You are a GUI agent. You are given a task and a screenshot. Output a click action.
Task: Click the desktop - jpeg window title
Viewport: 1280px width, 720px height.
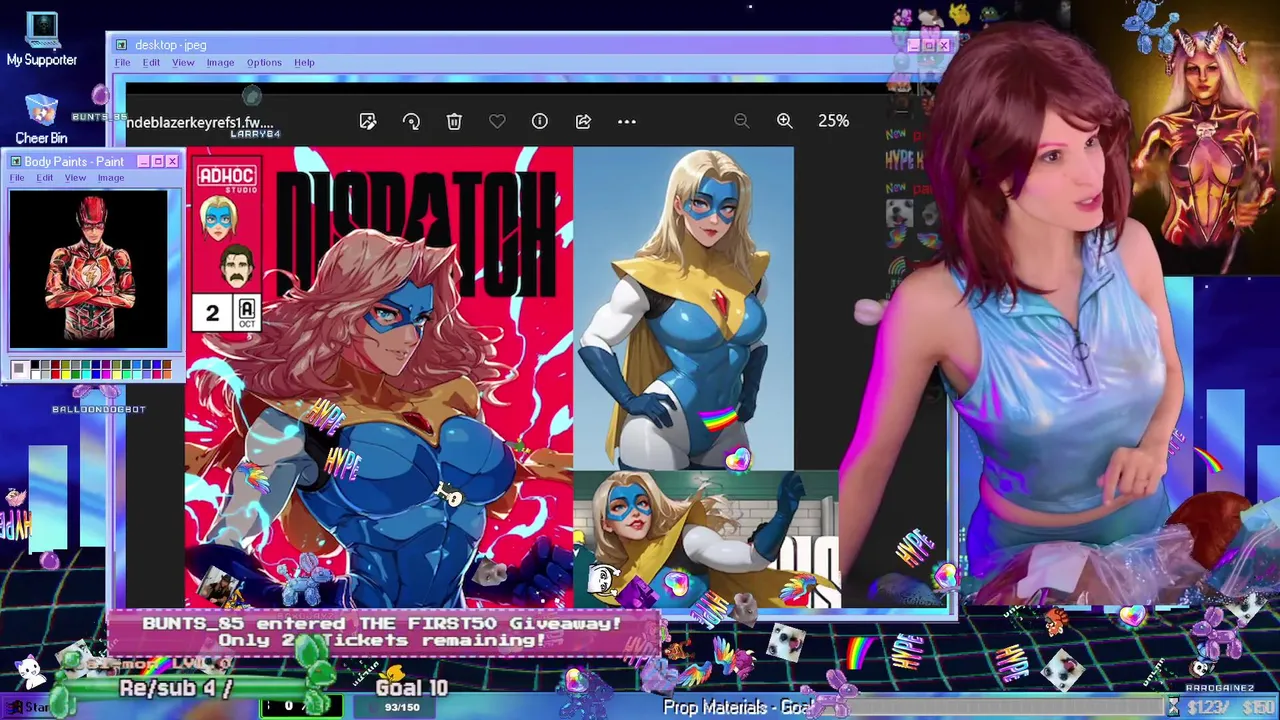coord(171,45)
